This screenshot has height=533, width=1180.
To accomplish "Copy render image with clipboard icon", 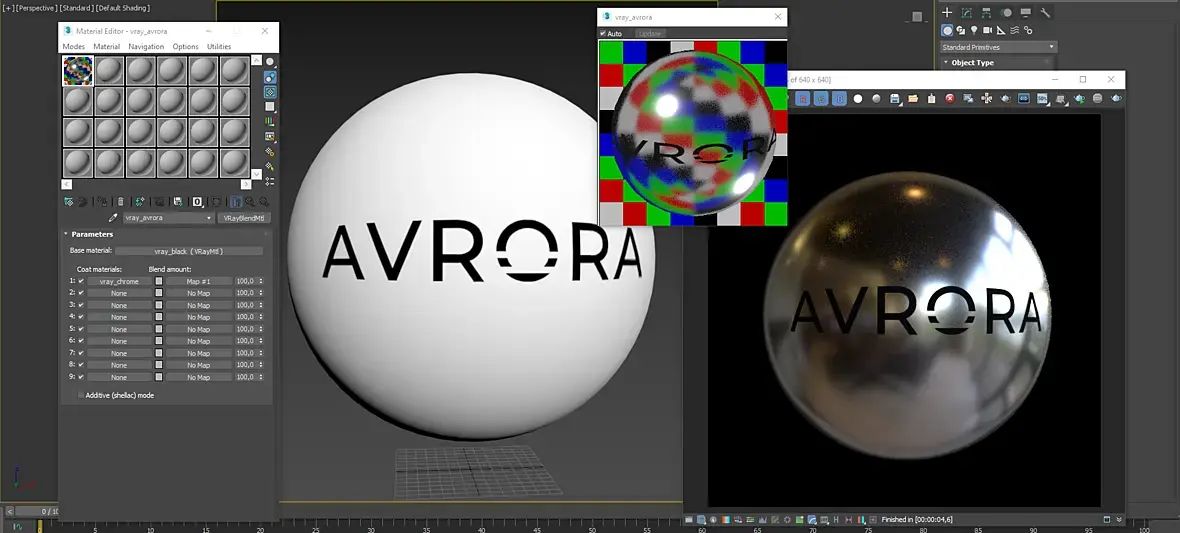I will (x=931, y=99).
